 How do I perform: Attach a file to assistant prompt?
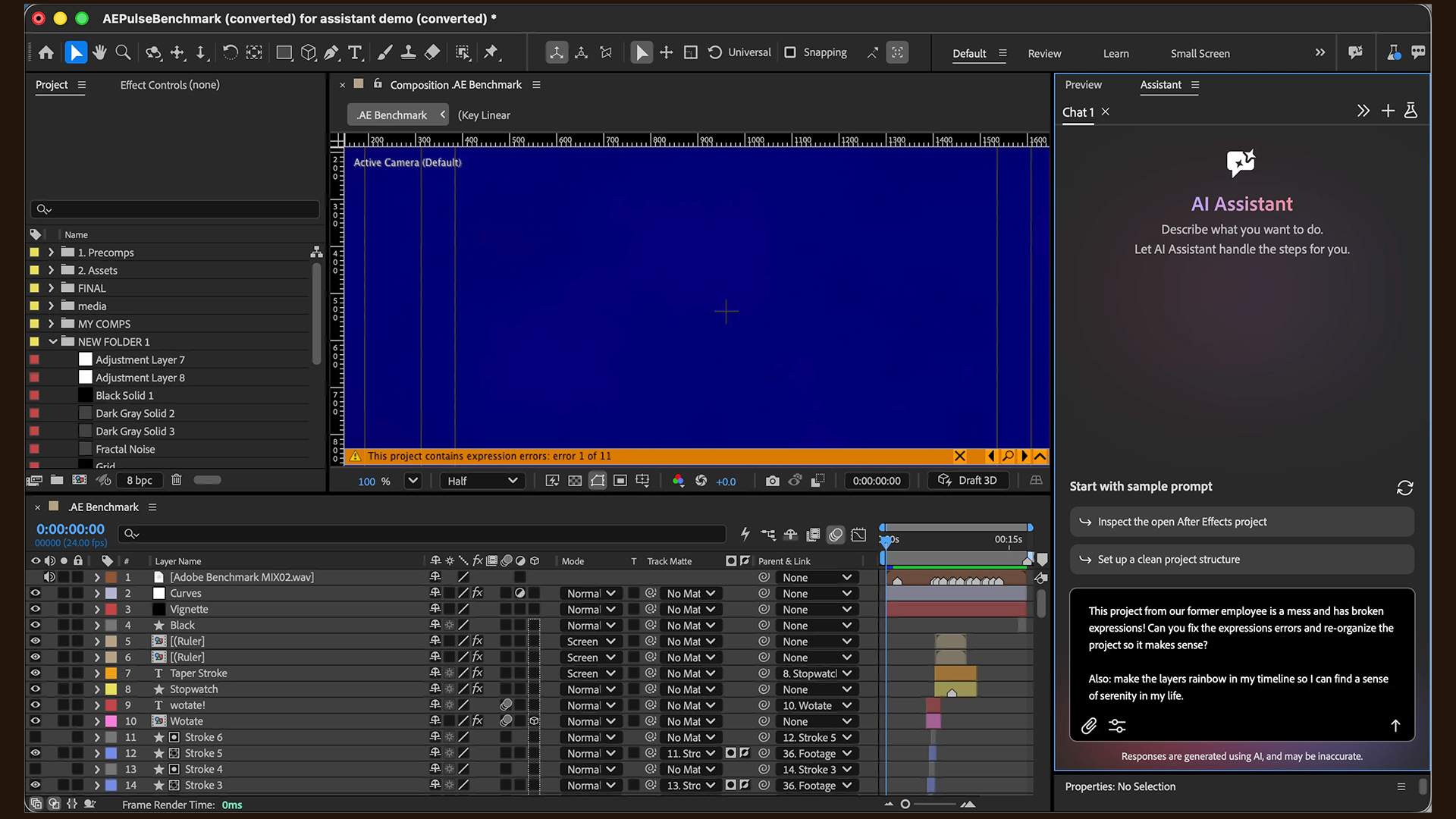[x=1089, y=726]
